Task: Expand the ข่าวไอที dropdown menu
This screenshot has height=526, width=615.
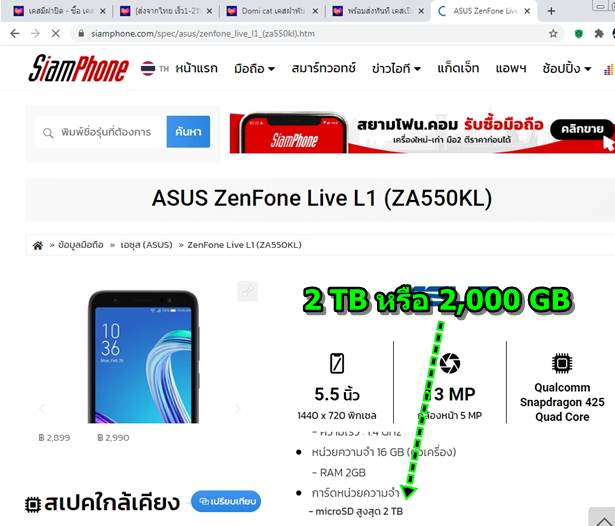Action: point(396,69)
